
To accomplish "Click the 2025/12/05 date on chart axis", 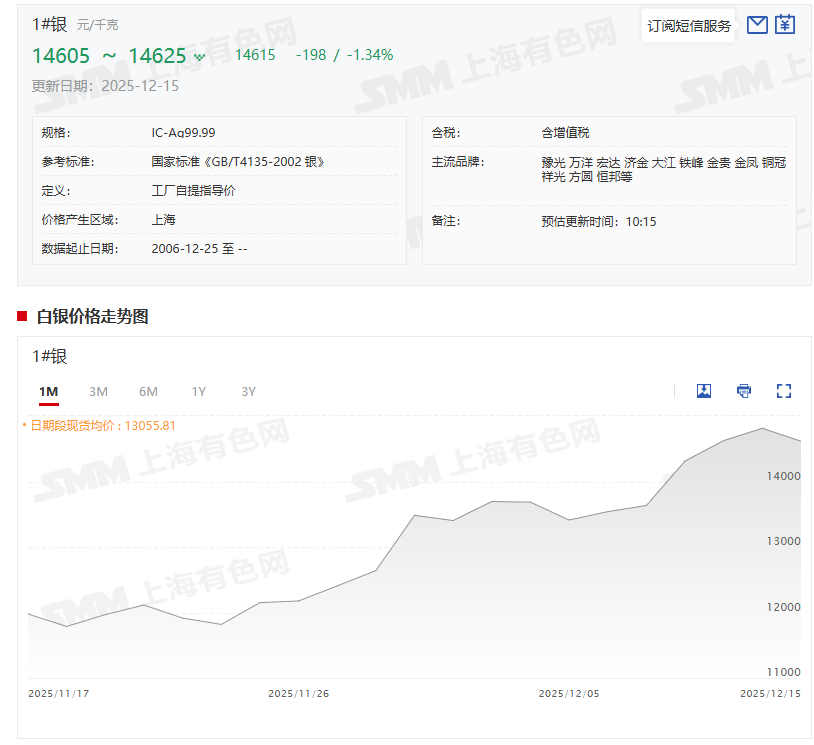I will (x=569, y=692).
